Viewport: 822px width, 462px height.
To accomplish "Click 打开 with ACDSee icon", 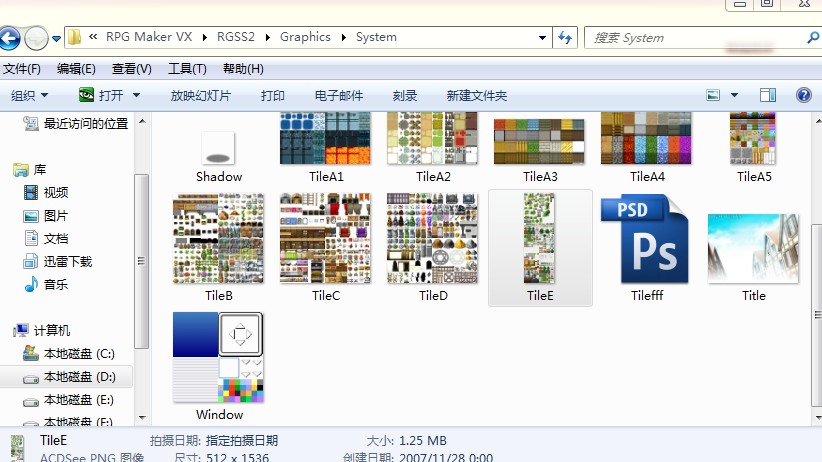I will coord(102,95).
